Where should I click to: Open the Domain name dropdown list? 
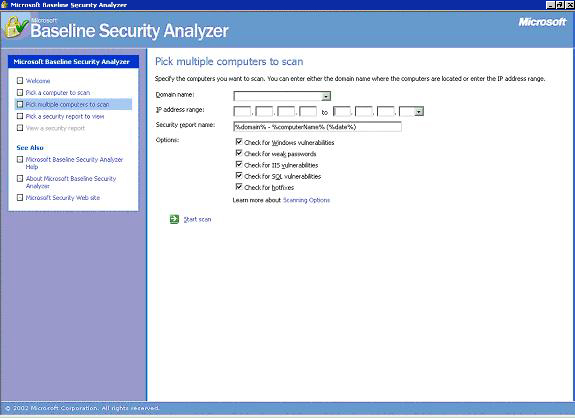326,96
